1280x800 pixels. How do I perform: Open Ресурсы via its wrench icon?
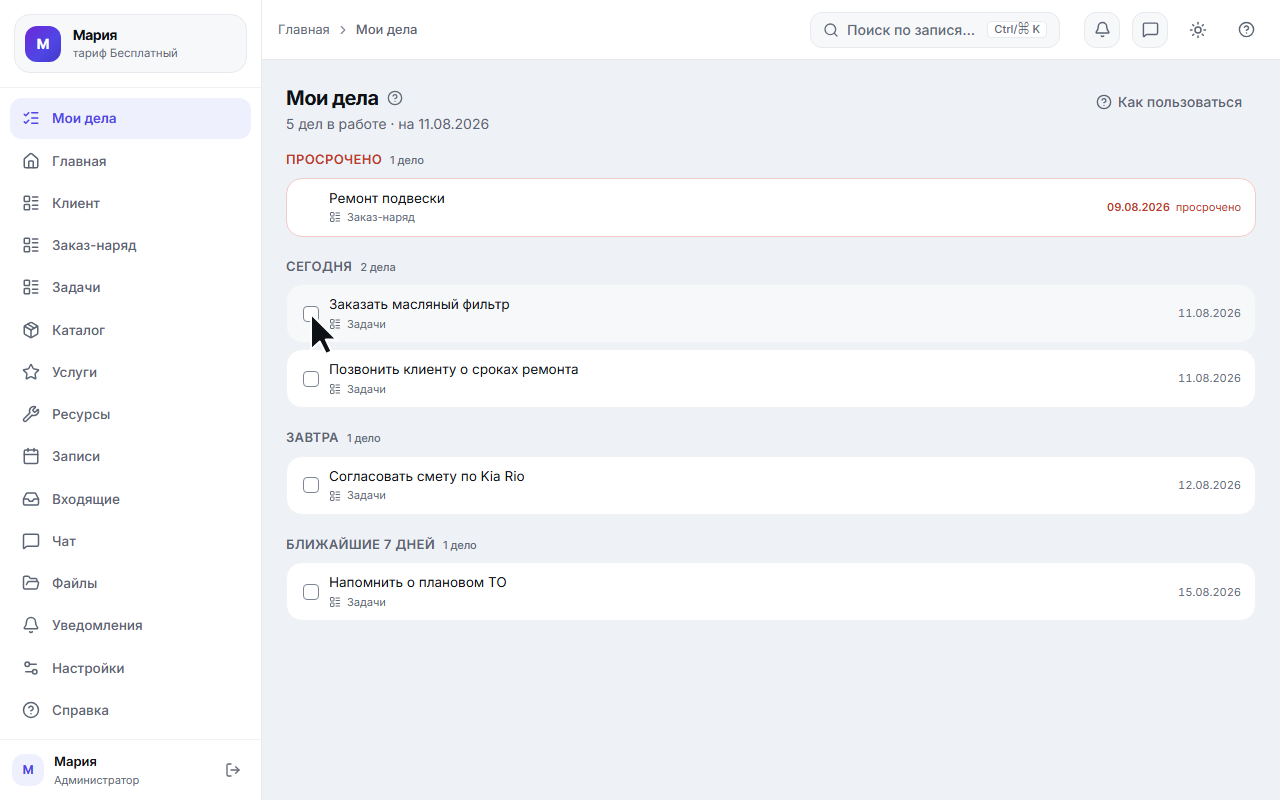click(x=31, y=414)
